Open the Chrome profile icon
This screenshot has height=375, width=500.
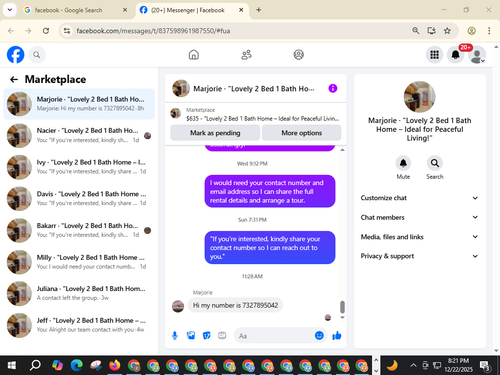point(471,31)
